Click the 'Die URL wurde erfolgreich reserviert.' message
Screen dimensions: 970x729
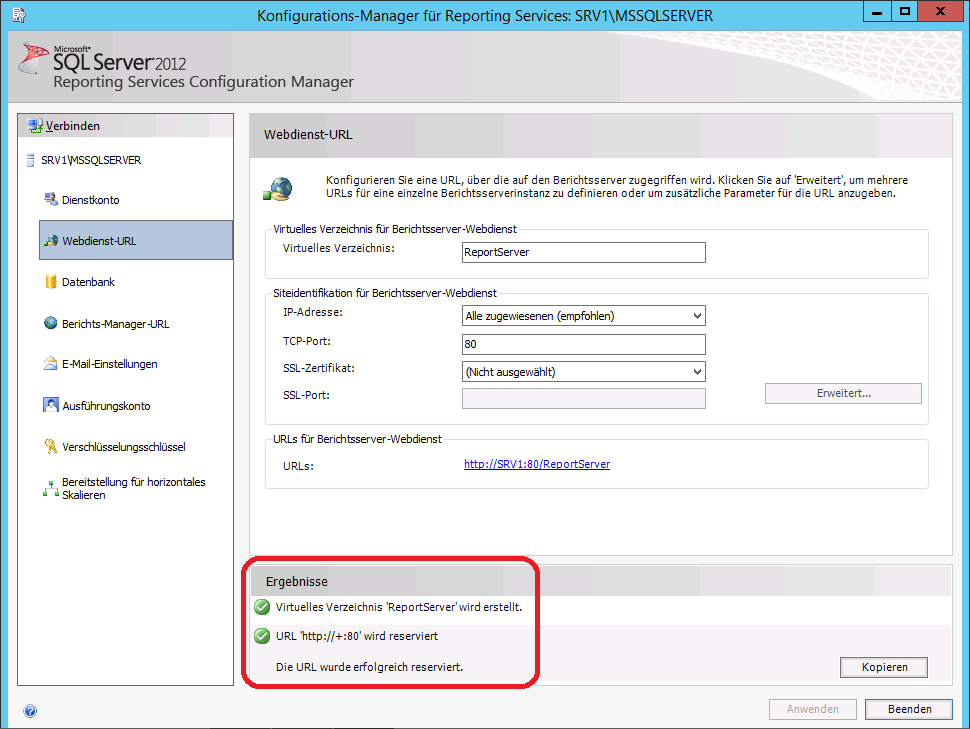[369, 667]
